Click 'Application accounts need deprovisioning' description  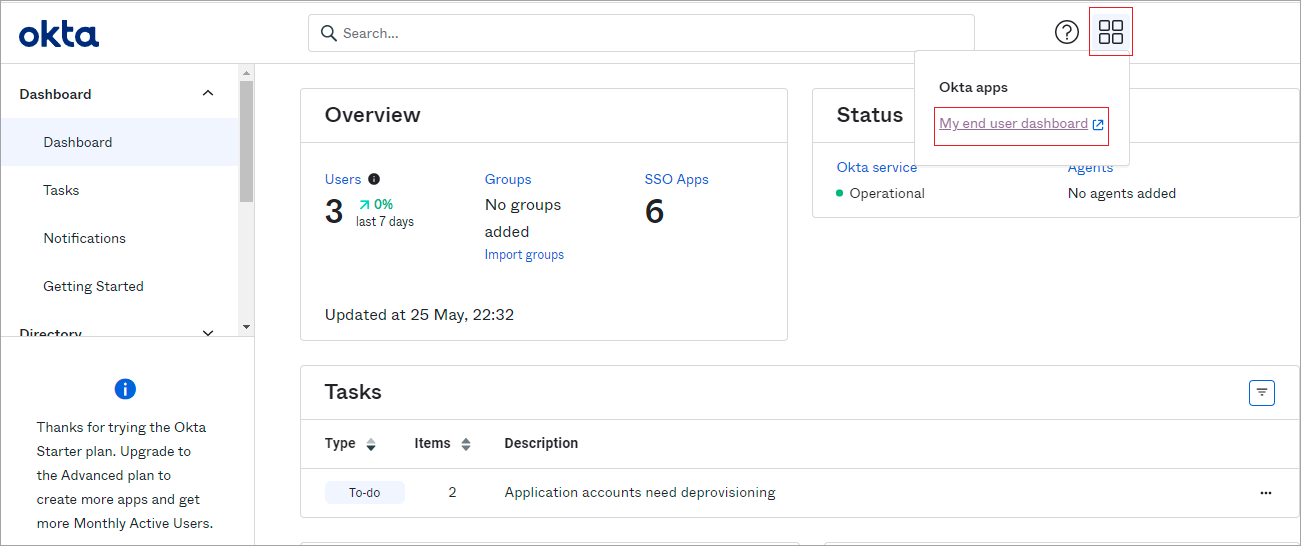(x=640, y=492)
